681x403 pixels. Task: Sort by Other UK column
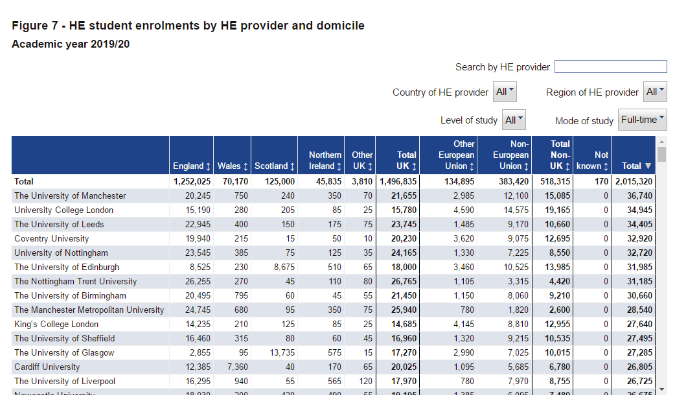361,160
